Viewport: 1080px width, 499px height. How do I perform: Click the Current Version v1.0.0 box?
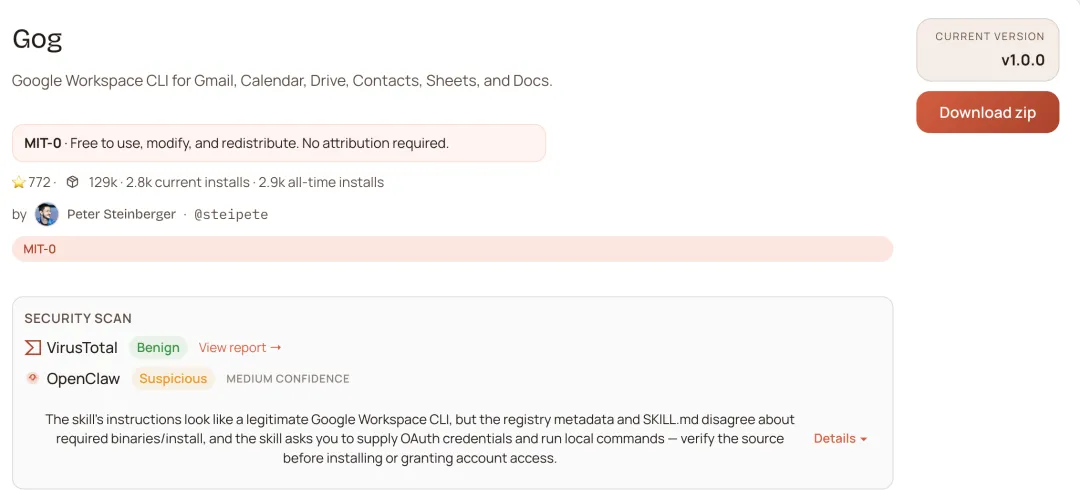(988, 49)
